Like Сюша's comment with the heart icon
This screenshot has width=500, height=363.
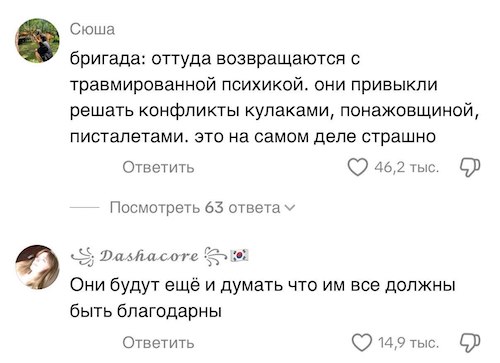click(357, 167)
